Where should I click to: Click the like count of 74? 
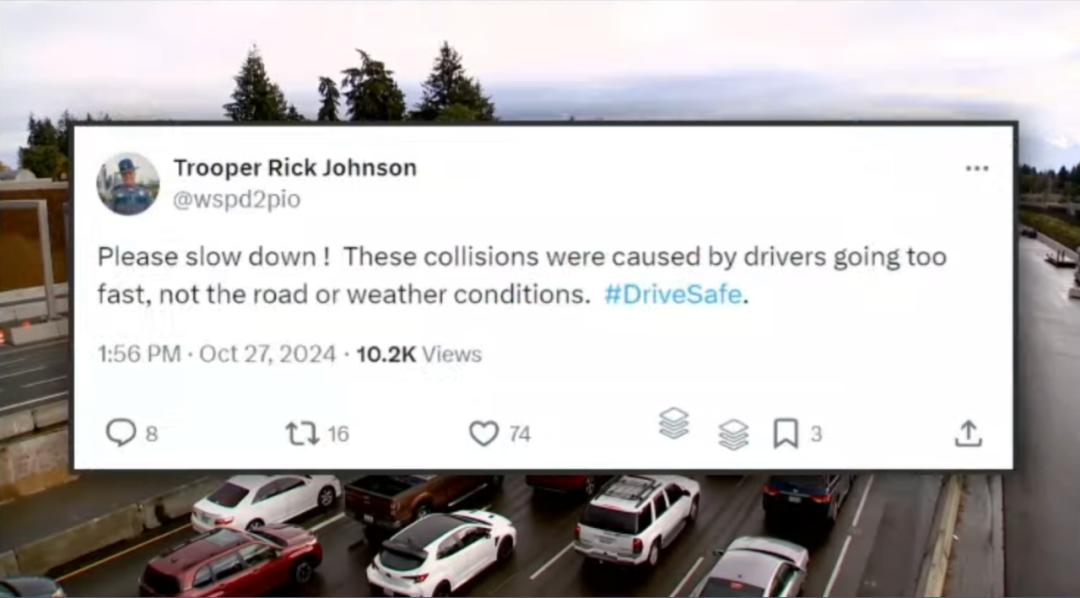click(x=519, y=434)
